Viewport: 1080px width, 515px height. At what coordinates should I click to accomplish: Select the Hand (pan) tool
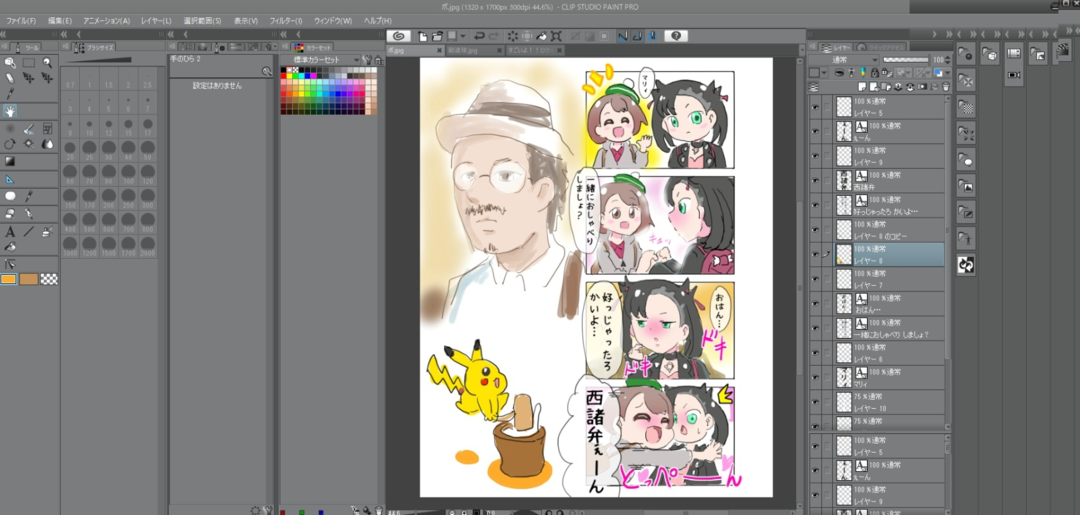10,111
